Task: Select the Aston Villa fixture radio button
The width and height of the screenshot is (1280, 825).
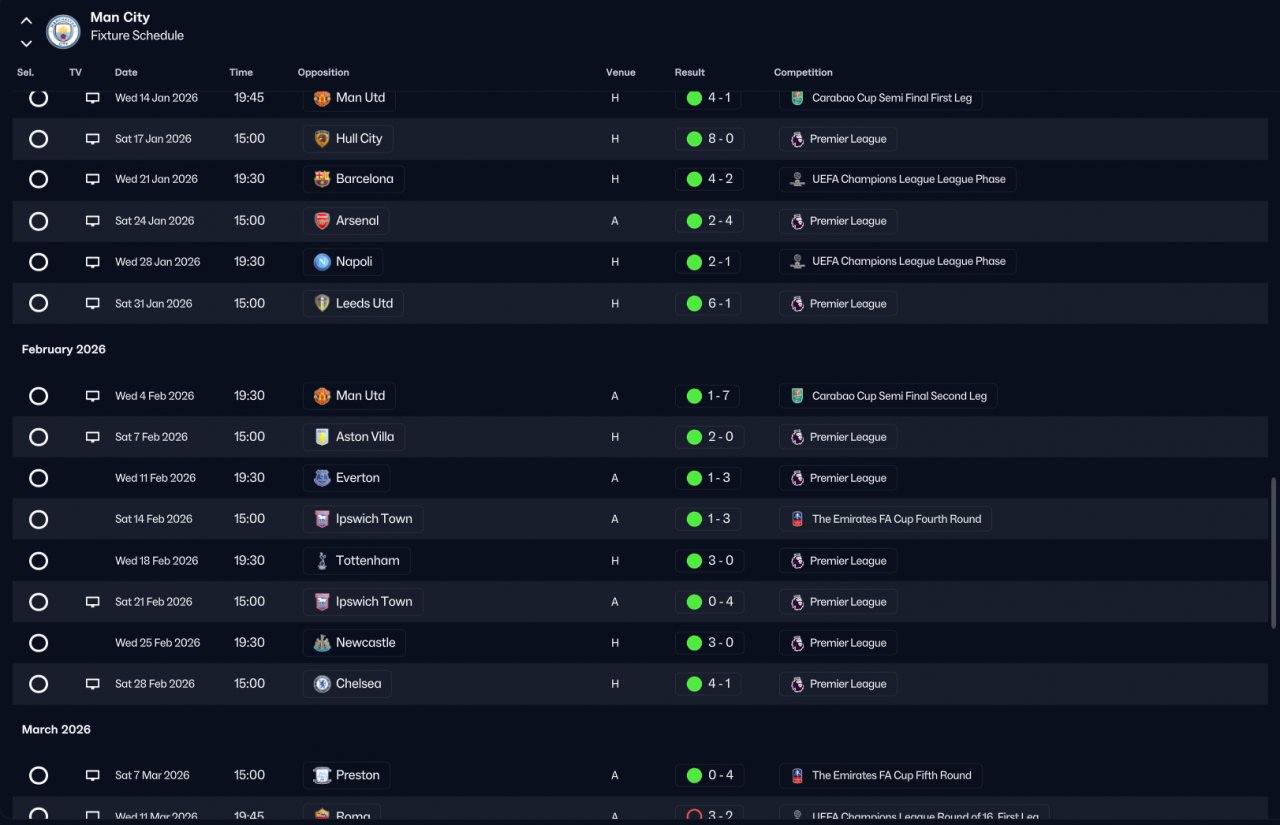Action: tap(38, 437)
